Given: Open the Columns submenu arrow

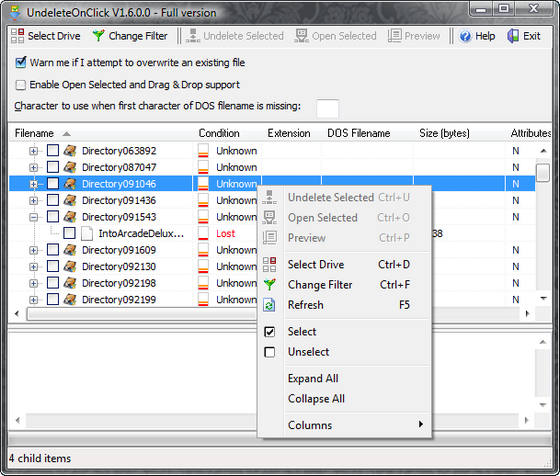Looking at the screenshot, I should point(421,424).
